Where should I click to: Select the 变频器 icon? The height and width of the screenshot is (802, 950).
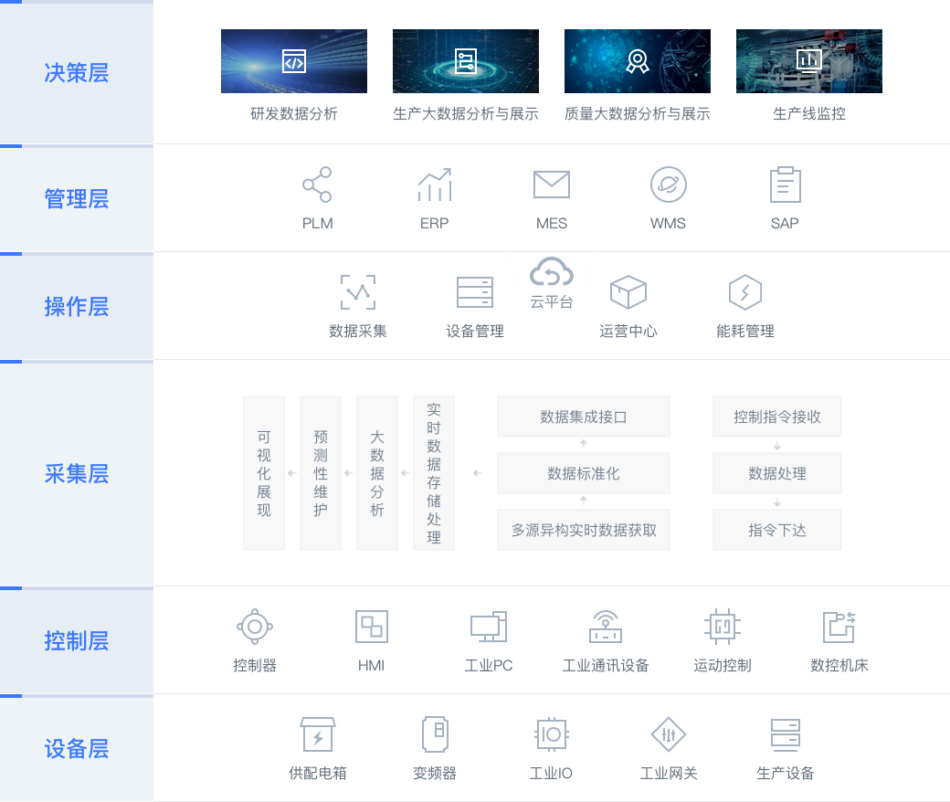click(x=434, y=734)
